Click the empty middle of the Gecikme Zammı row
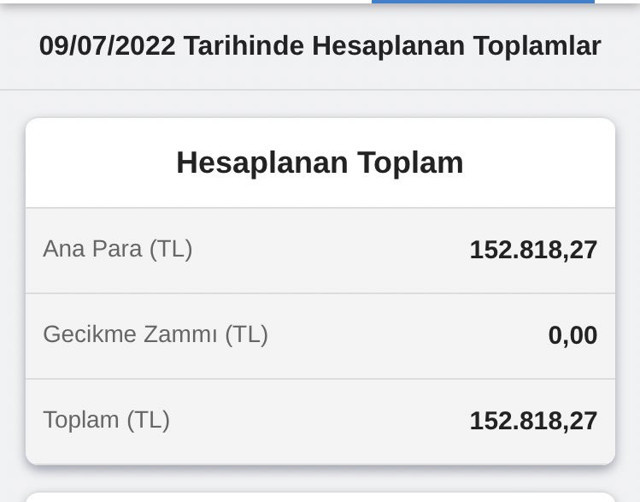The width and height of the screenshot is (640, 502). [x=400, y=335]
